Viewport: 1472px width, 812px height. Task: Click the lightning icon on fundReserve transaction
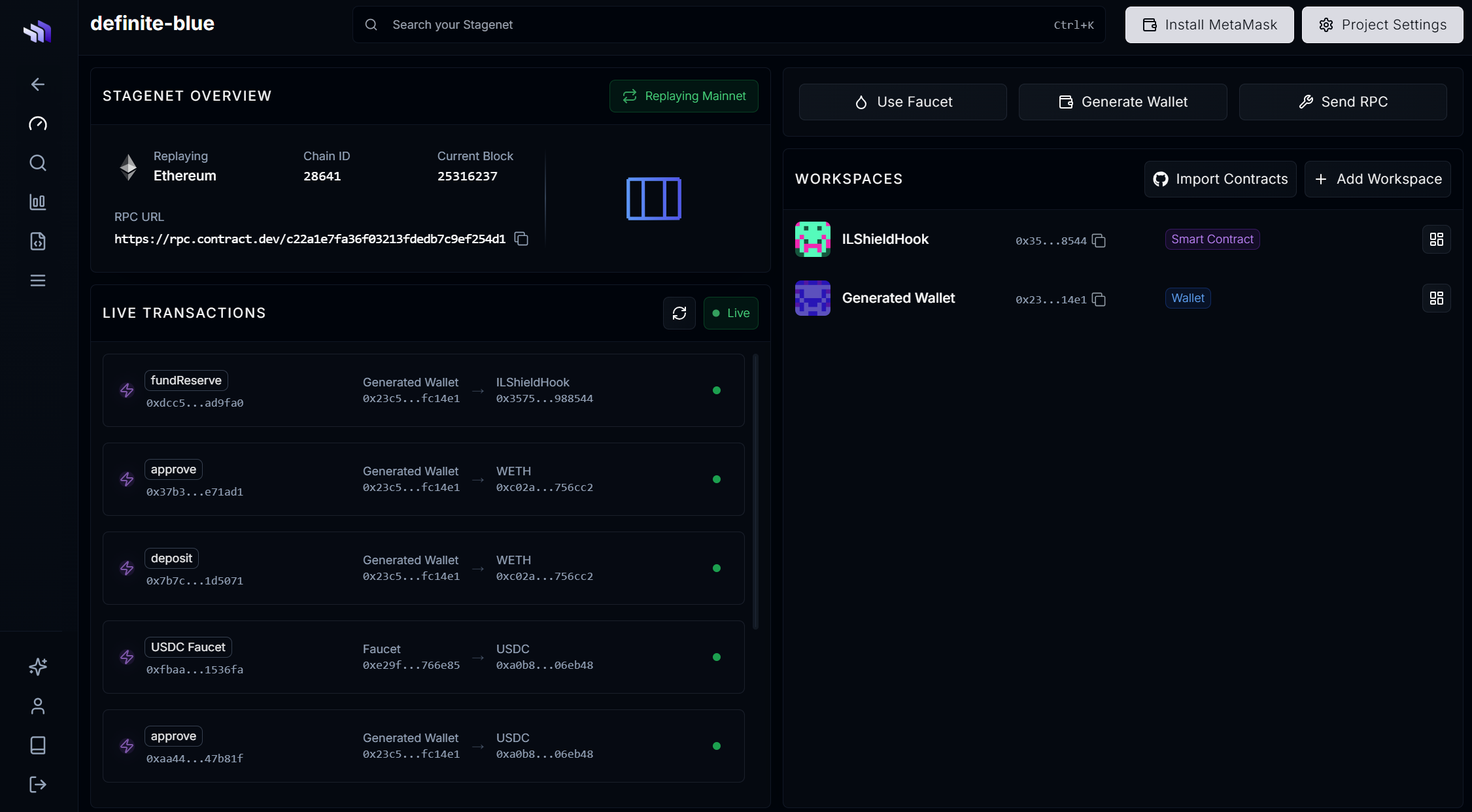127,390
